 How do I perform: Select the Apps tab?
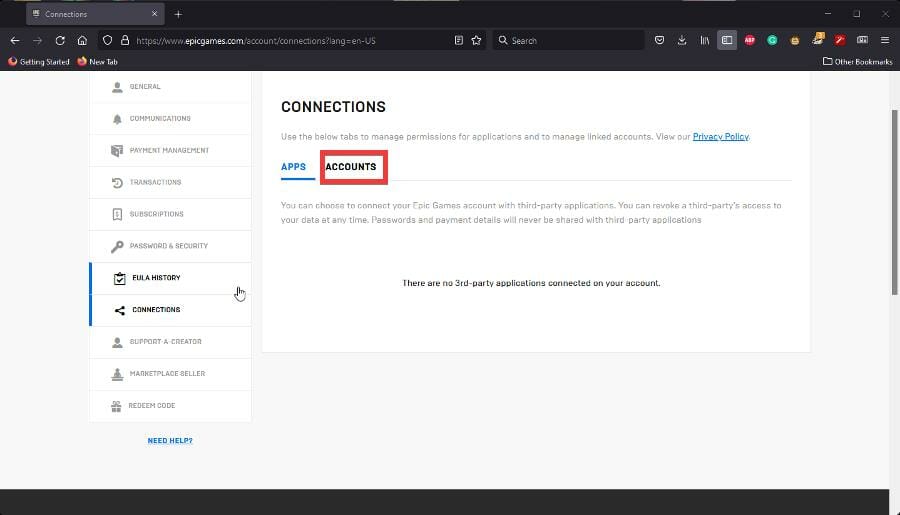point(293,167)
